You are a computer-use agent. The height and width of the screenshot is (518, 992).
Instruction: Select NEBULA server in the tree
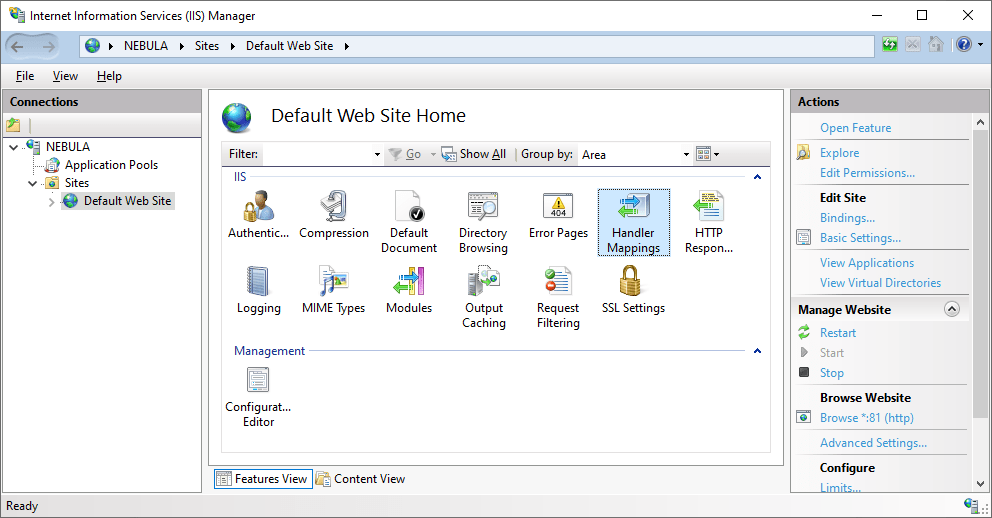point(68,147)
